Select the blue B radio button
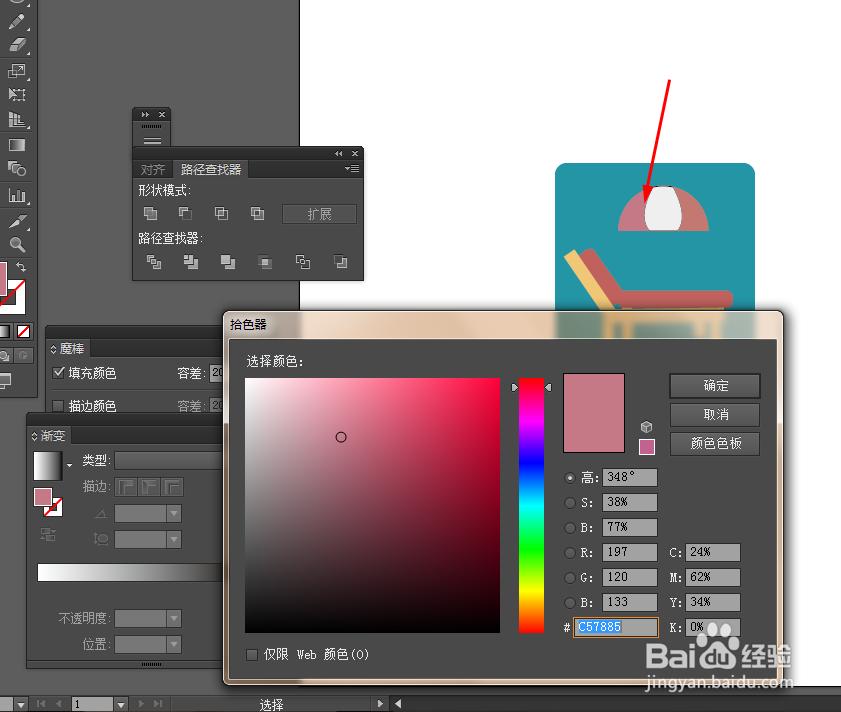 [570, 603]
